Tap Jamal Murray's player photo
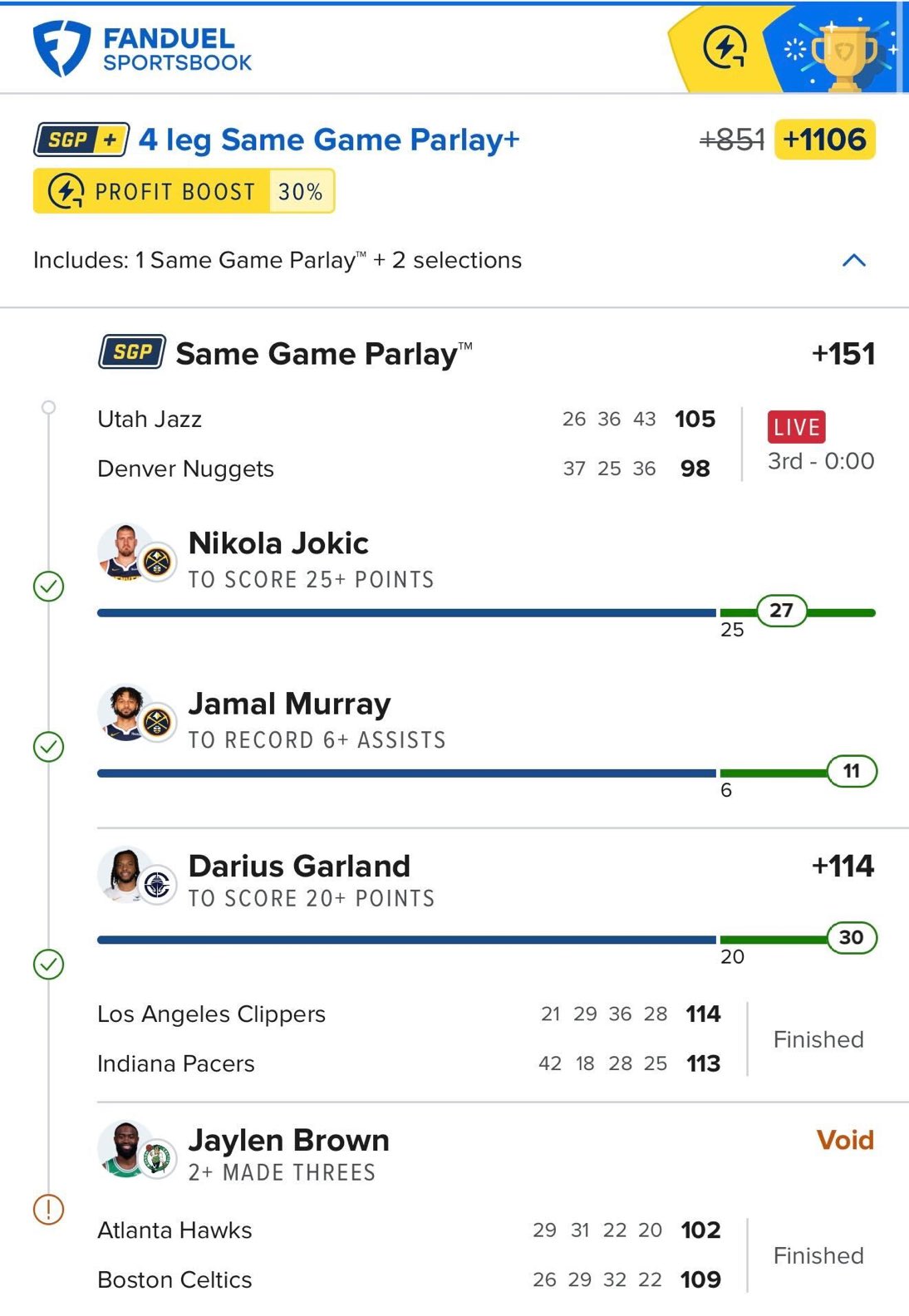909x1316 pixels. 125,712
